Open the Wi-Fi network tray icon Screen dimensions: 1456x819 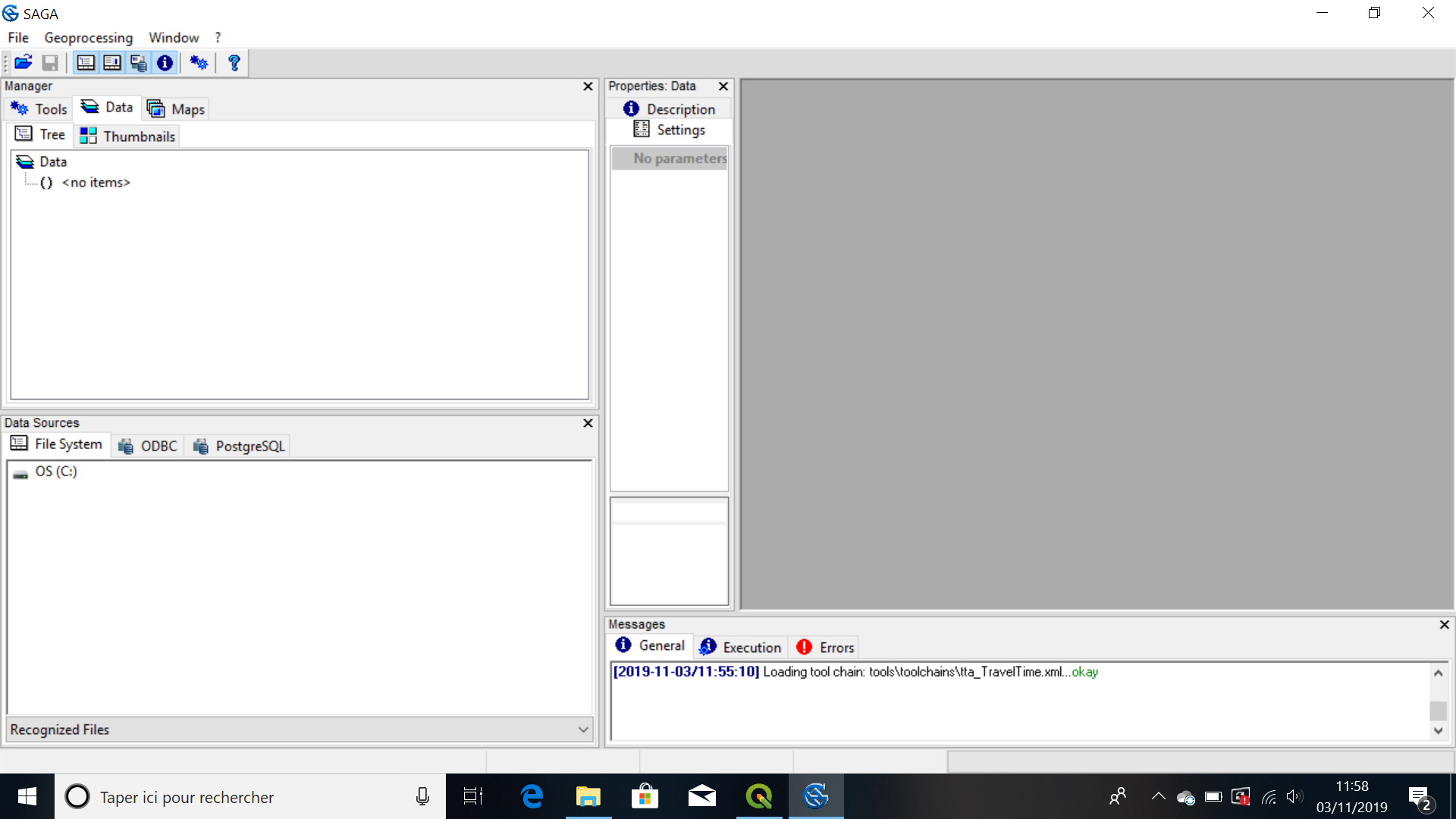click(x=1269, y=796)
